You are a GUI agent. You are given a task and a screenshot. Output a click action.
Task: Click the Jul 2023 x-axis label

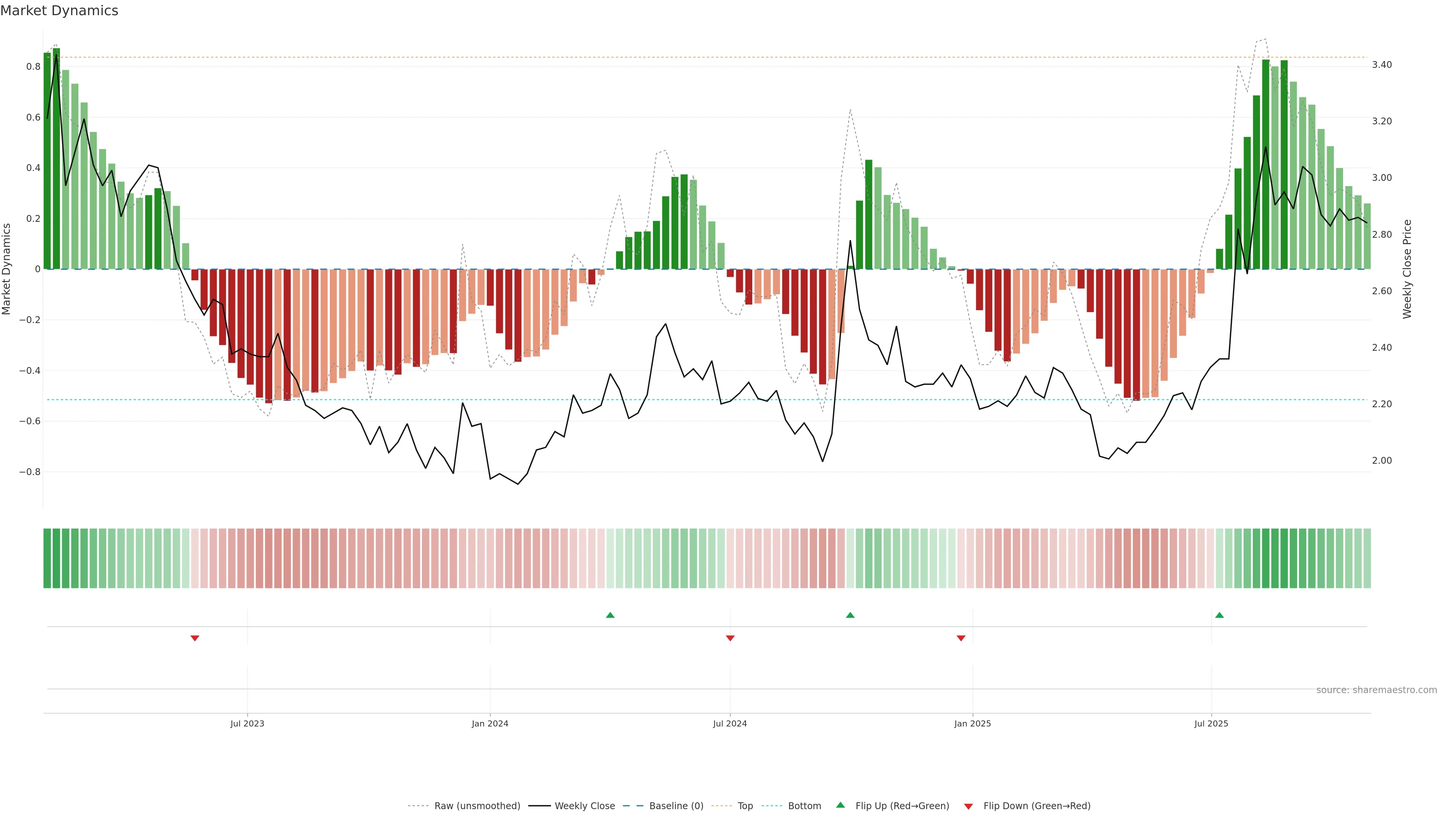point(247,723)
